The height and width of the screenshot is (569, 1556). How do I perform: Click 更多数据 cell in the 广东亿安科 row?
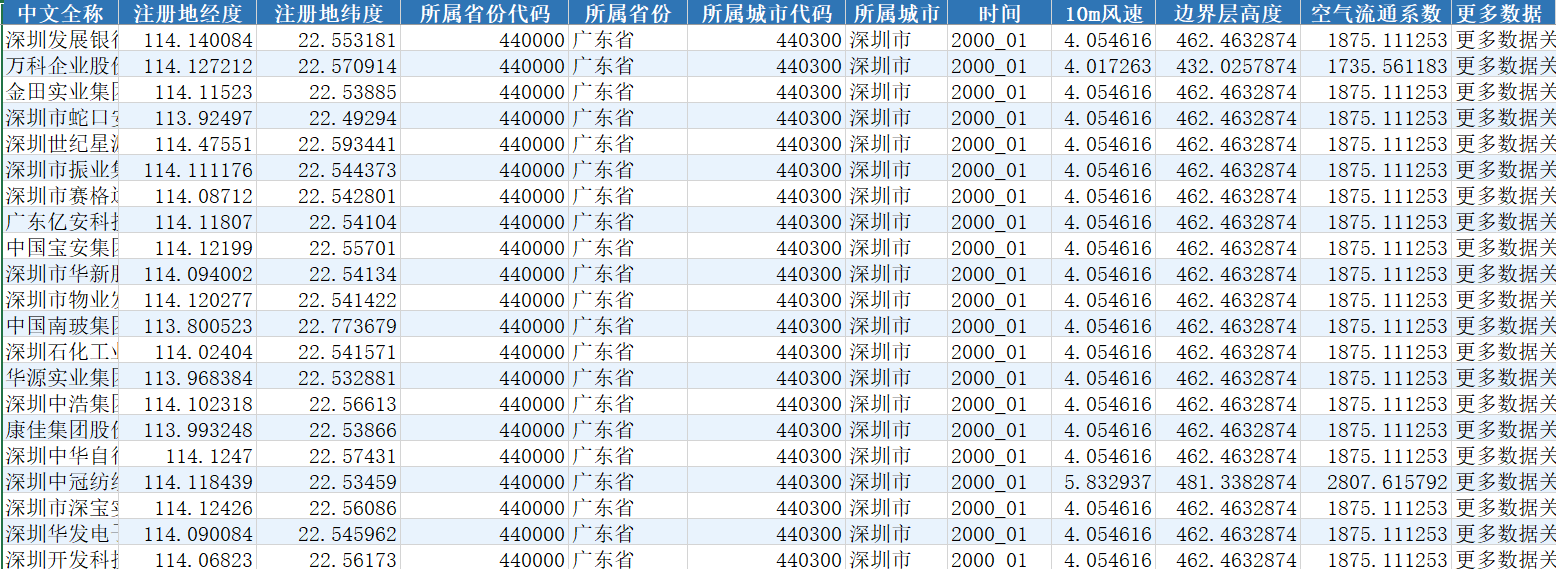[1504, 223]
